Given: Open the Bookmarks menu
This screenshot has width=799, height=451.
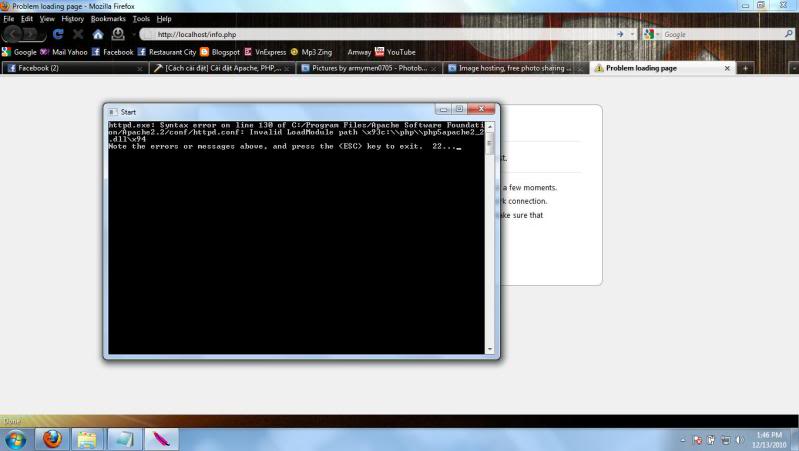Looking at the screenshot, I should pos(108,19).
